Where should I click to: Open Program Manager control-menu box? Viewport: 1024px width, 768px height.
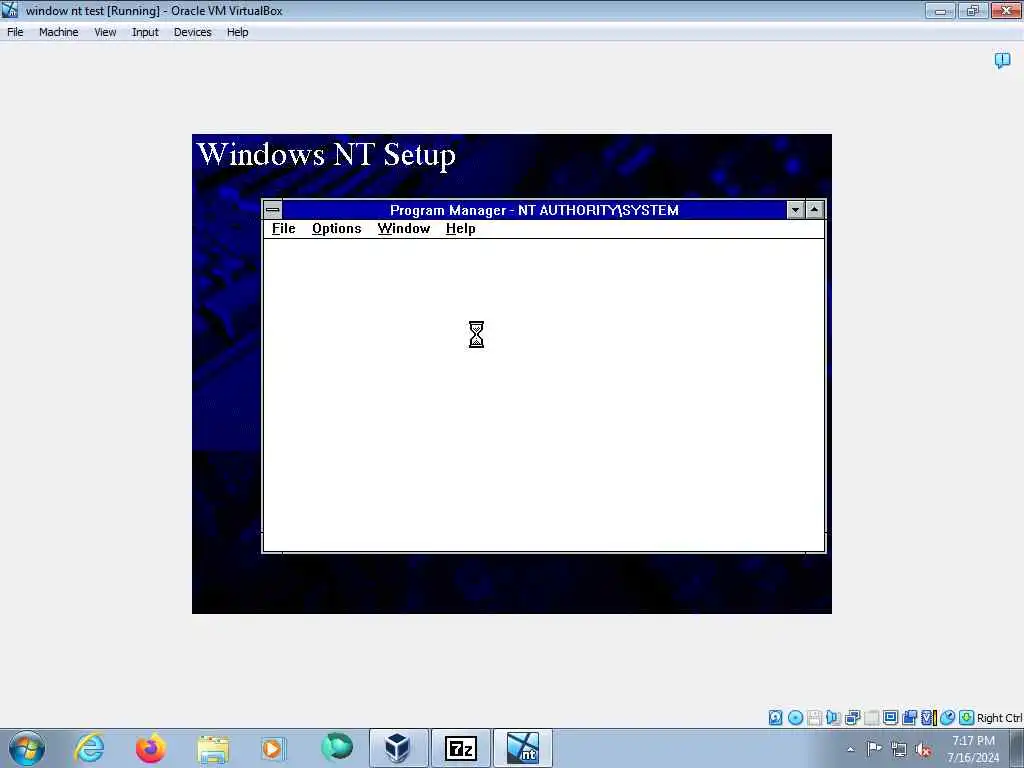point(273,210)
